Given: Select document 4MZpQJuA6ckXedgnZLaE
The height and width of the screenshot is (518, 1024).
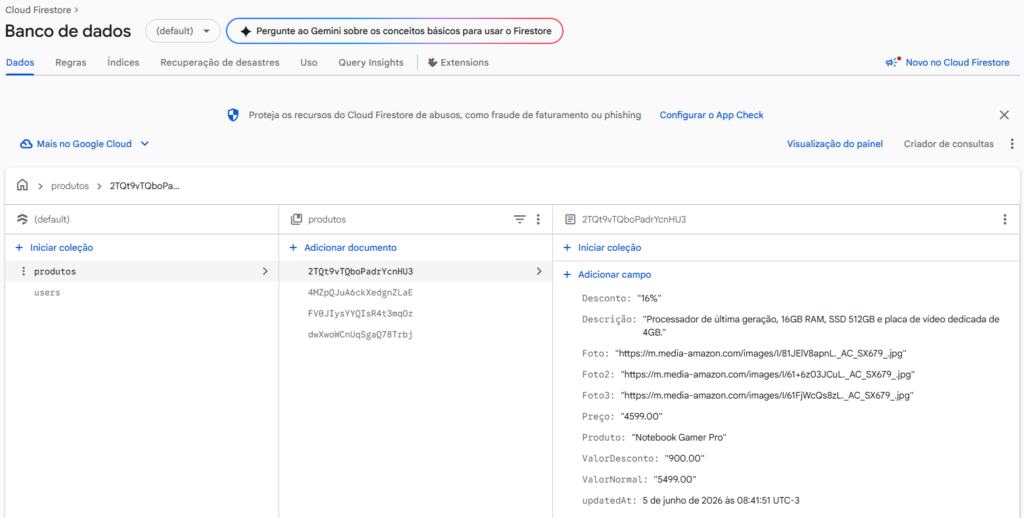Looking at the screenshot, I should tap(360, 293).
